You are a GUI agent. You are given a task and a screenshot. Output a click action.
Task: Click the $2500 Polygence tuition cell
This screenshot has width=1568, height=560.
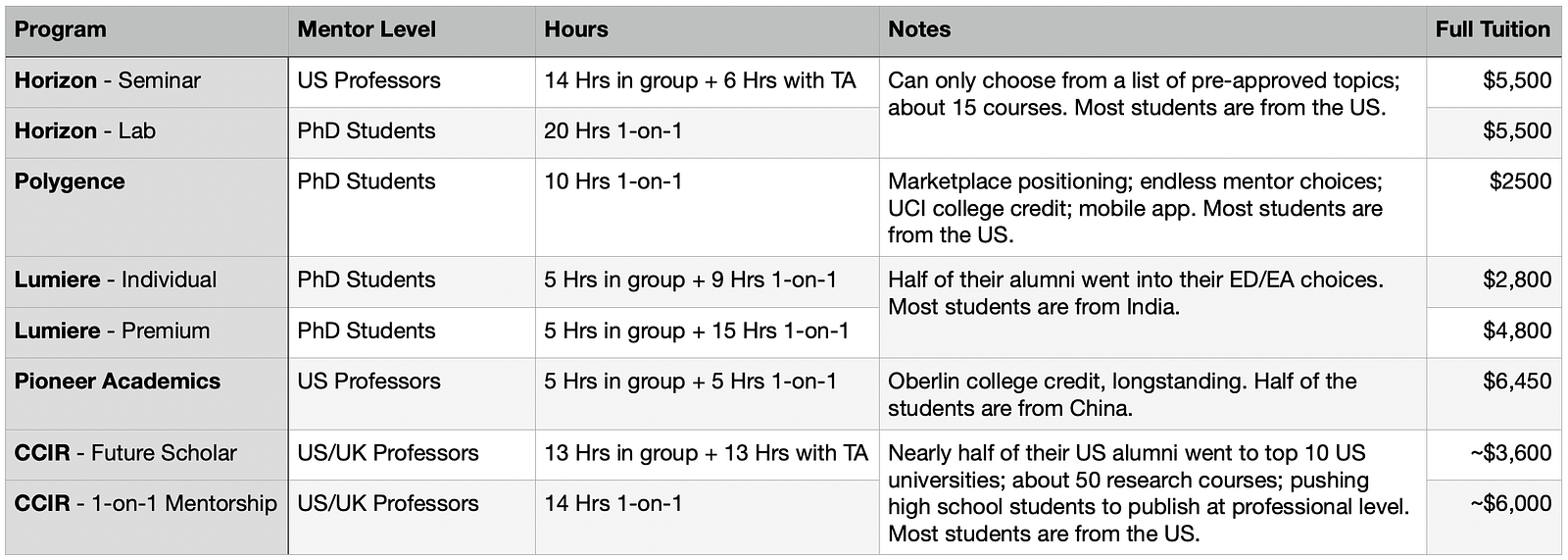[x=1494, y=207]
